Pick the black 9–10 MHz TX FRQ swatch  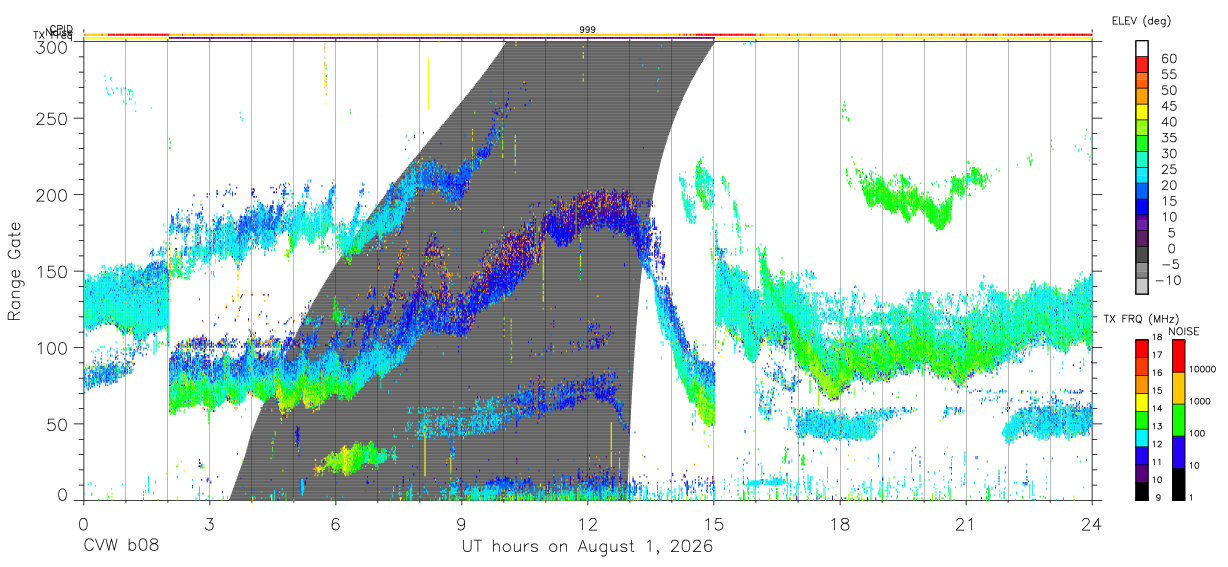point(1143,490)
